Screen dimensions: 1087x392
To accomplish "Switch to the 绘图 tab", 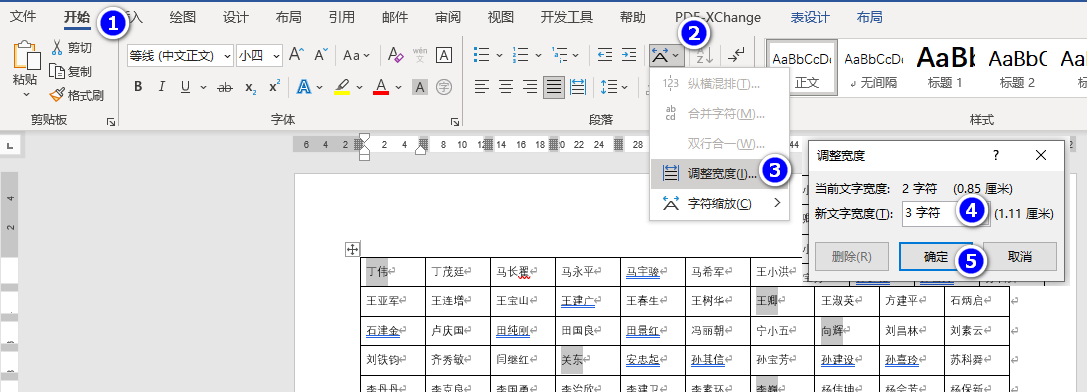I will [x=183, y=17].
